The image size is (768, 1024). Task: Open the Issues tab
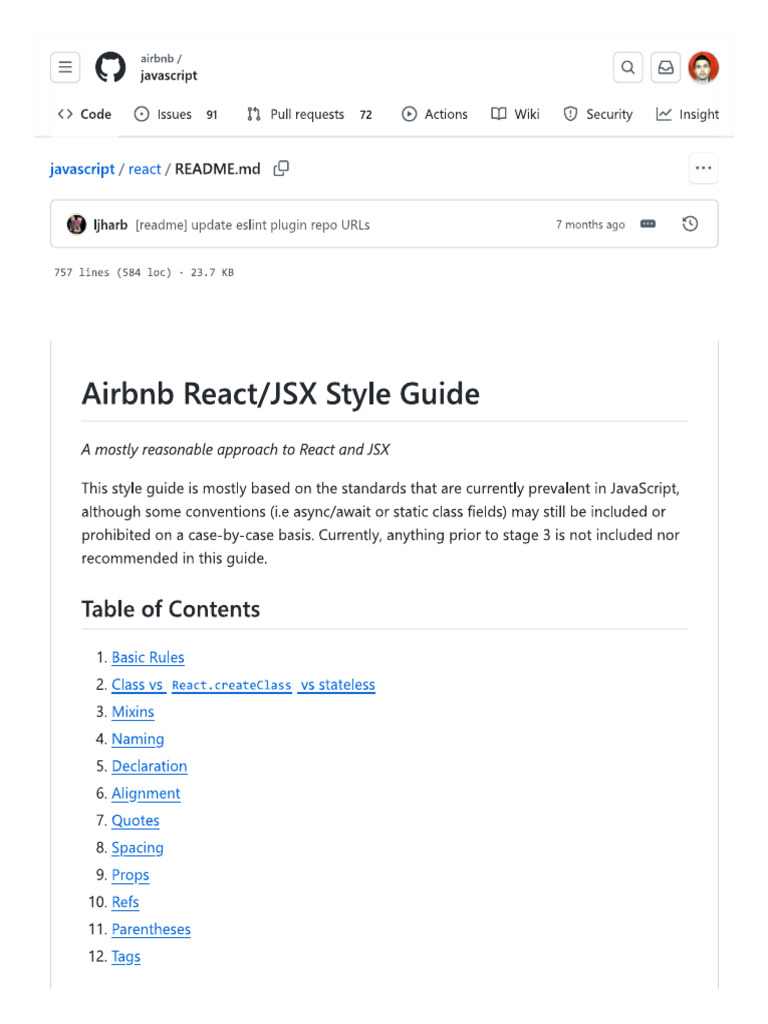pos(176,114)
